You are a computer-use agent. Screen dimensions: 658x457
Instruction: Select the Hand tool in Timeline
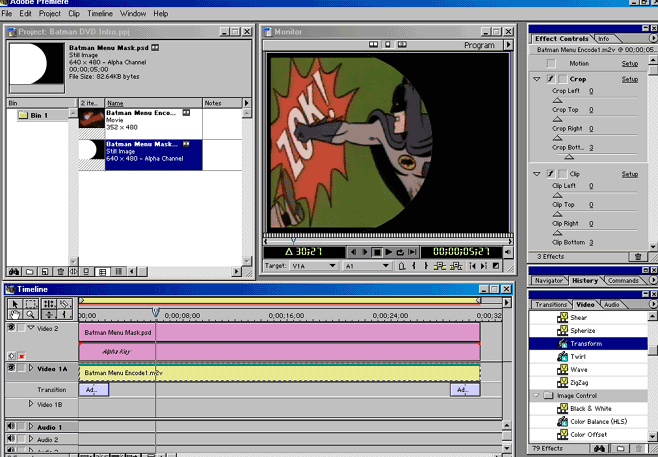(x=15, y=314)
